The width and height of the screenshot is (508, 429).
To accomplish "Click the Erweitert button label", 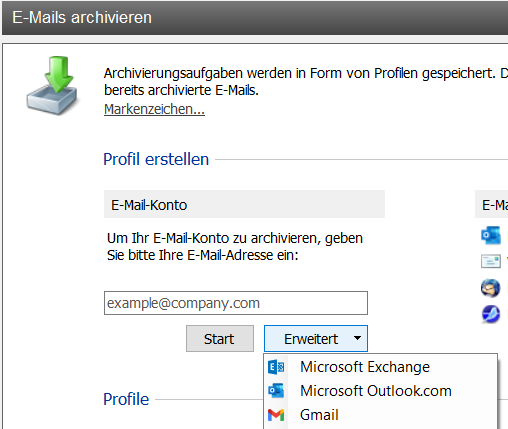I will pos(311,339).
